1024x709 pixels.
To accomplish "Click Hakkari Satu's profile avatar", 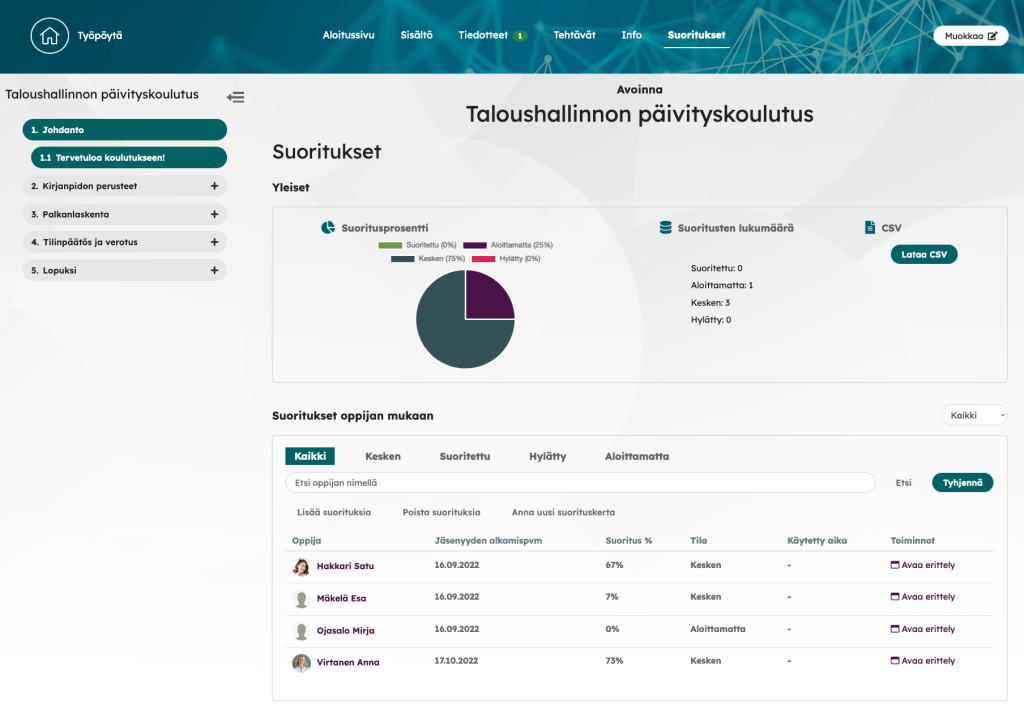I will 301,567.
